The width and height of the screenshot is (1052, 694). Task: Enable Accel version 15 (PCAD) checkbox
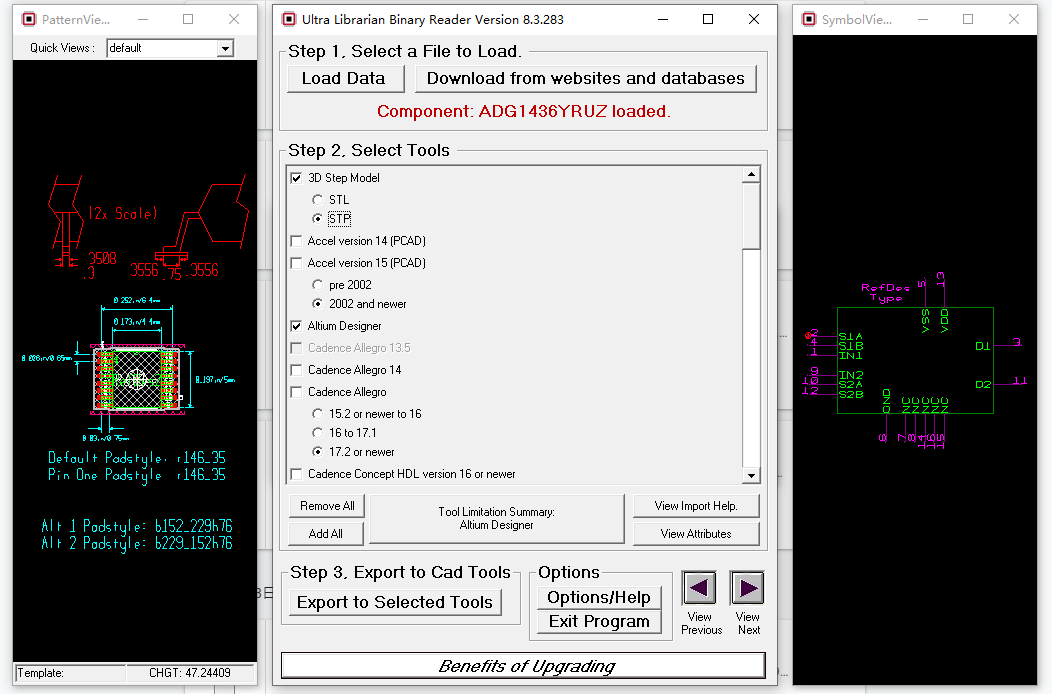click(x=296, y=263)
